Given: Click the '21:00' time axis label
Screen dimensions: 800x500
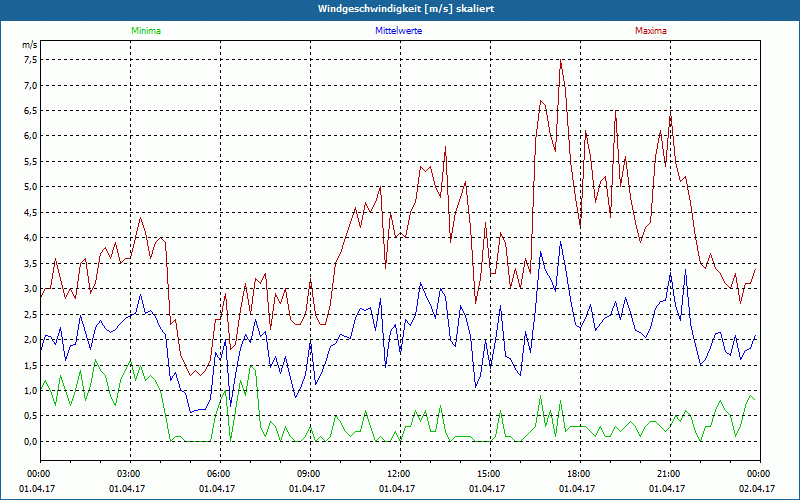Looking at the screenshot, I should (x=670, y=474).
